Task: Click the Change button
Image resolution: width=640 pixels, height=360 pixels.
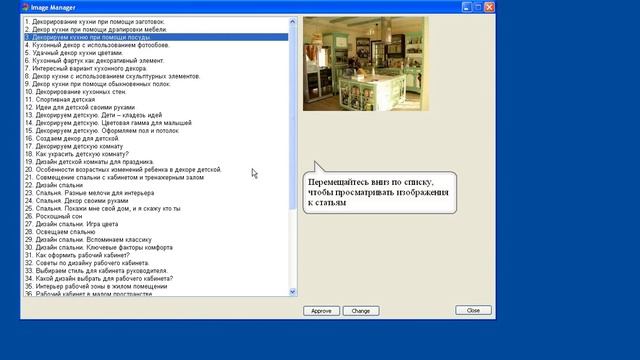Action: click(361, 311)
